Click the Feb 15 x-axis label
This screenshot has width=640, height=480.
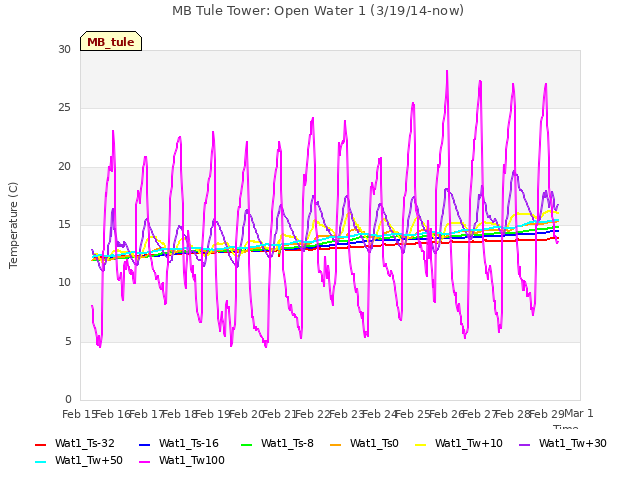tap(80, 414)
